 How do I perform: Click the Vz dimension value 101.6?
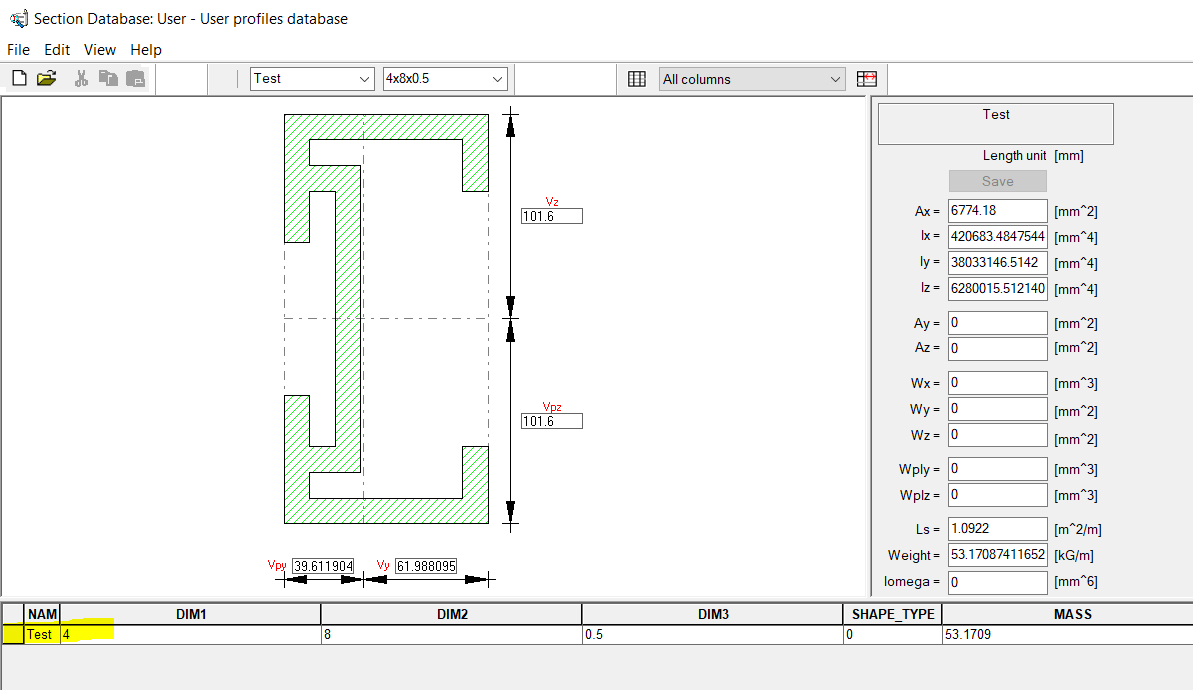551,215
